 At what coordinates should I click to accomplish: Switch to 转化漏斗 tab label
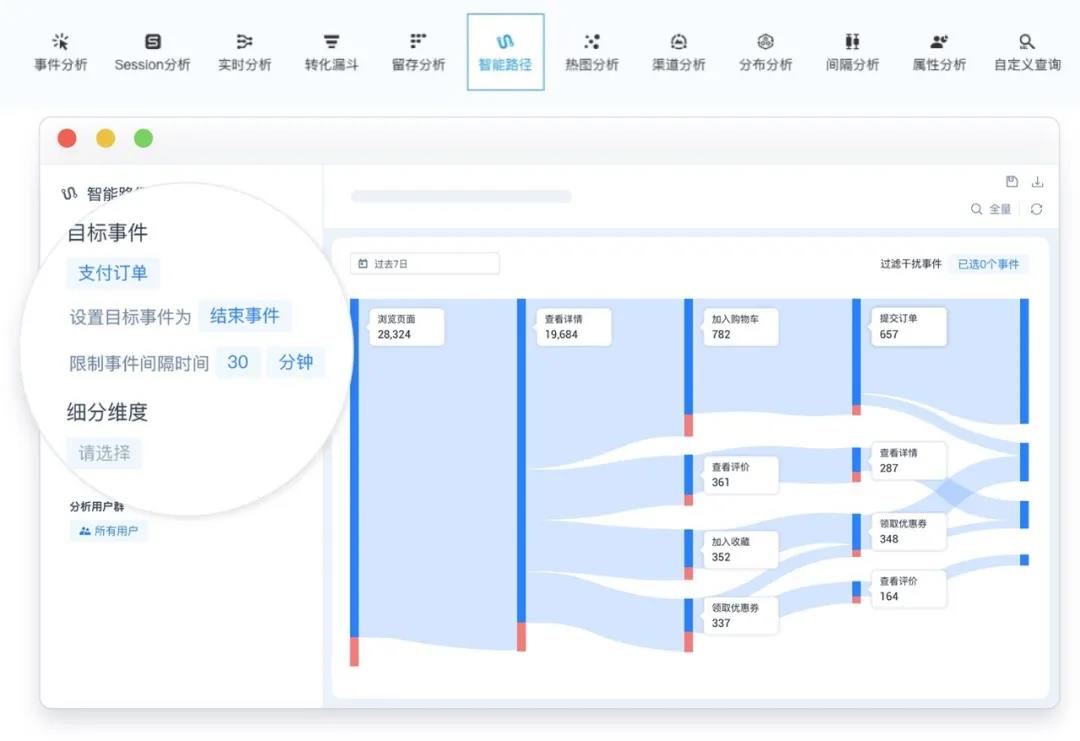(x=331, y=65)
